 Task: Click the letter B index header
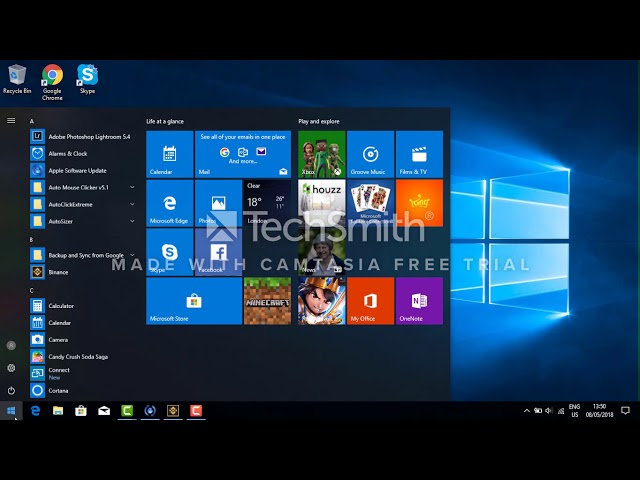tap(31, 240)
